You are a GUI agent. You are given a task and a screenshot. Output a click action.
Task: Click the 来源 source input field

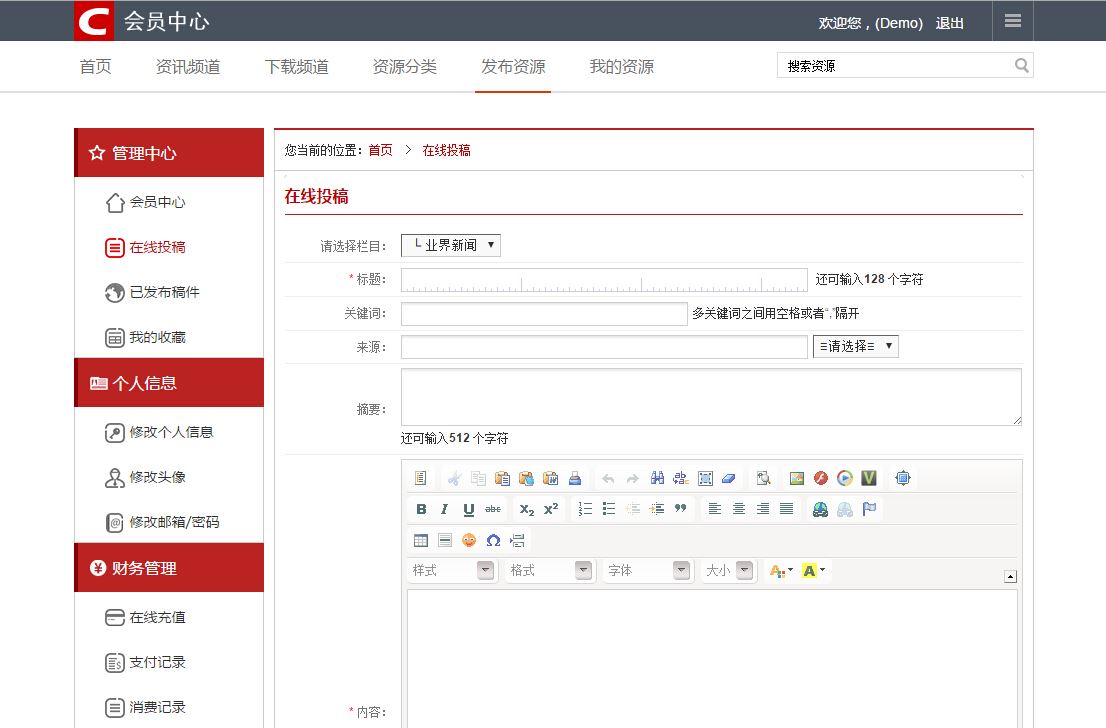[604, 347]
